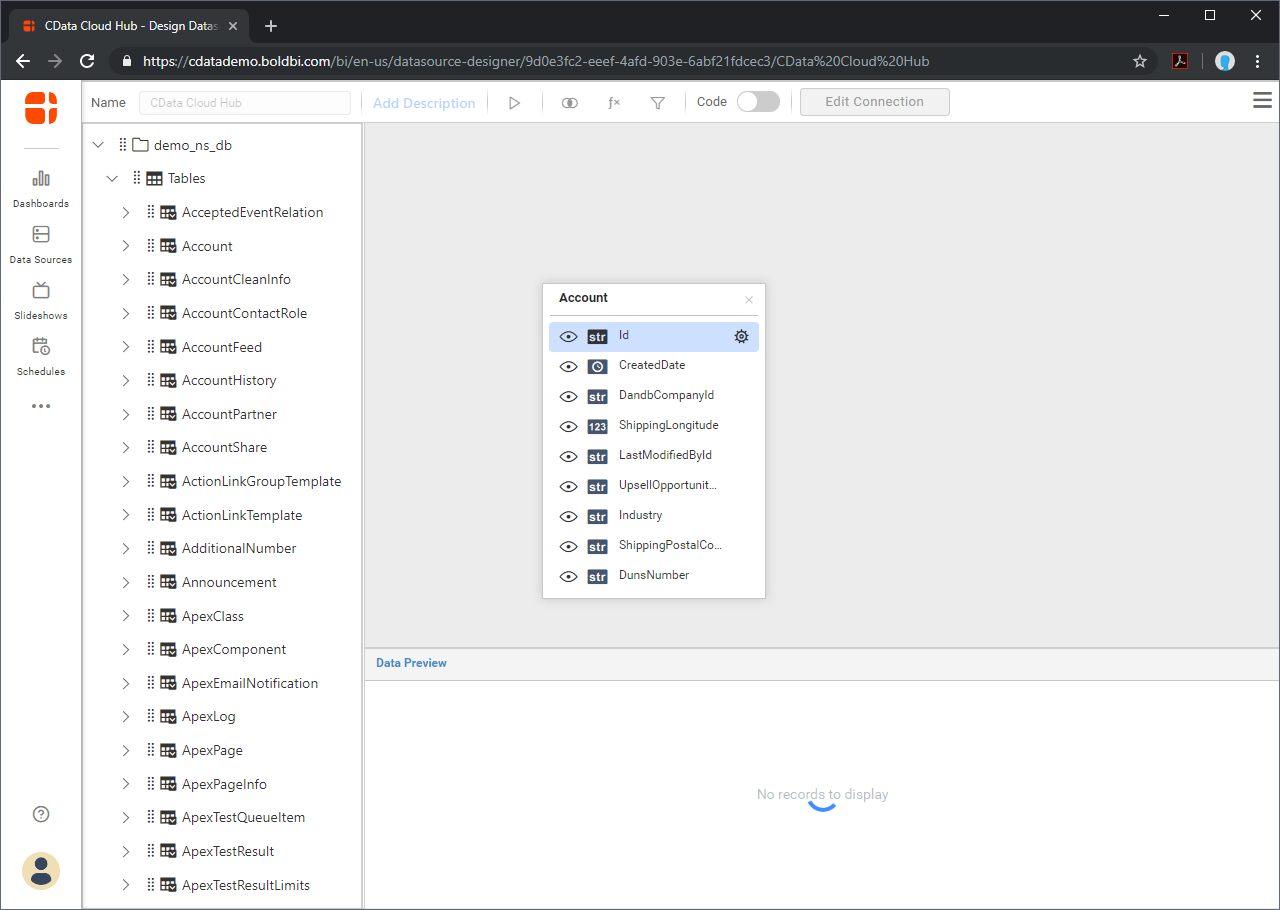This screenshot has height=910, width=1280.
Task: Open Schedules from the sidebar
Action: pyautogui.click(x=41, y=356)
